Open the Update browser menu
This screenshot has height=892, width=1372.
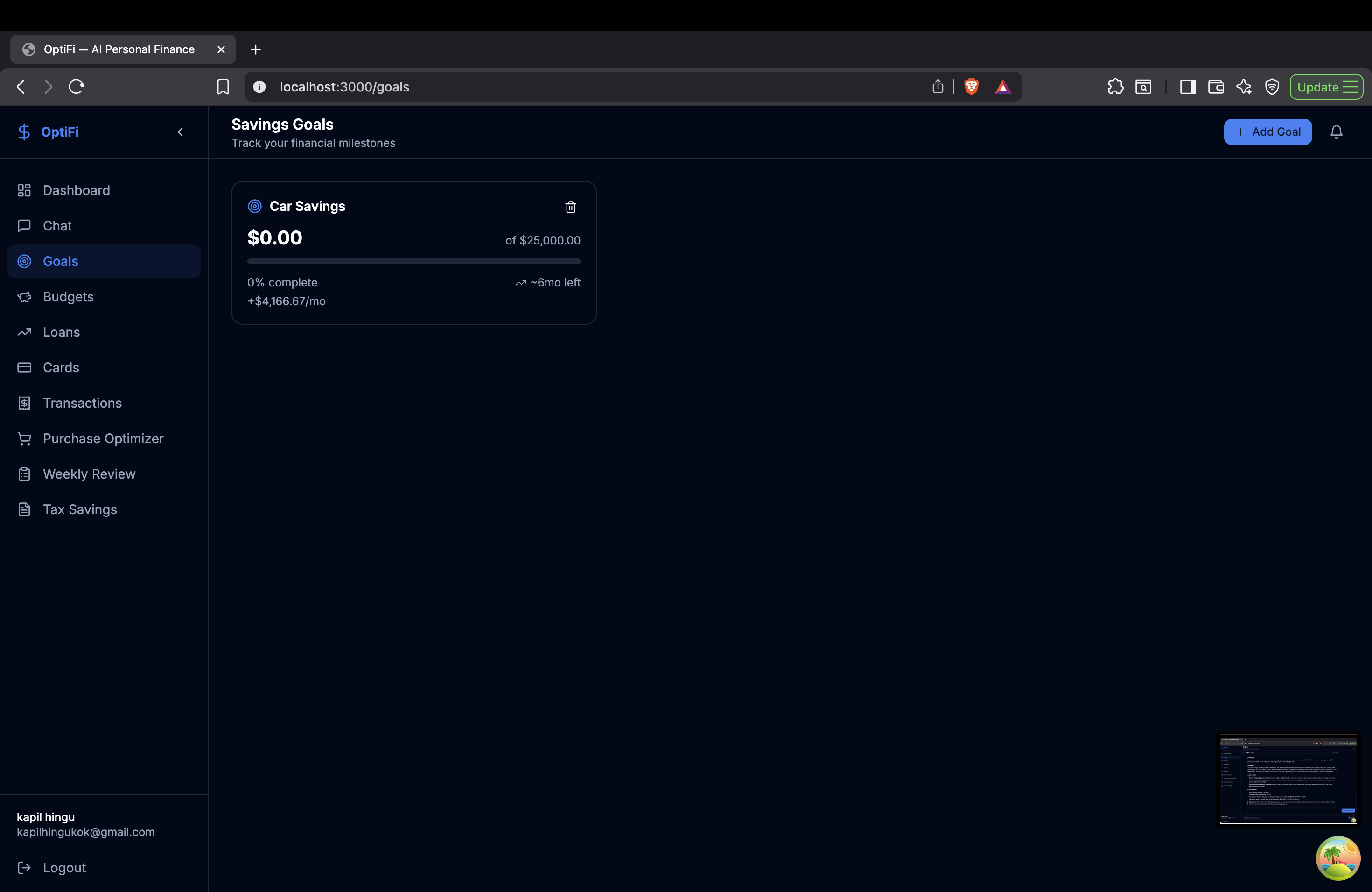(x=1326, y=86)
